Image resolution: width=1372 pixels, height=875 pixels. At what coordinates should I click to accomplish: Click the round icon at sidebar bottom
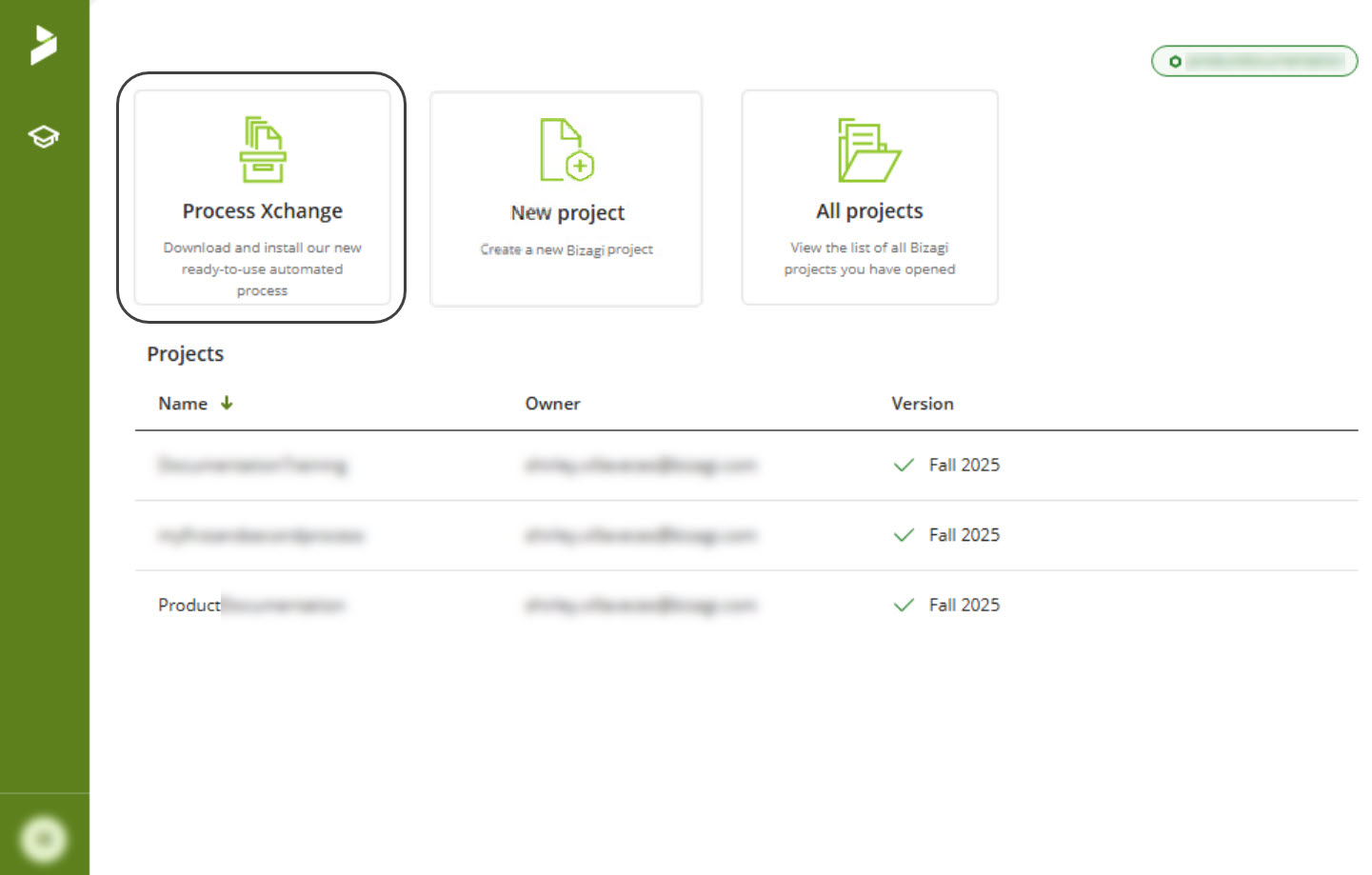click(44, 839)
